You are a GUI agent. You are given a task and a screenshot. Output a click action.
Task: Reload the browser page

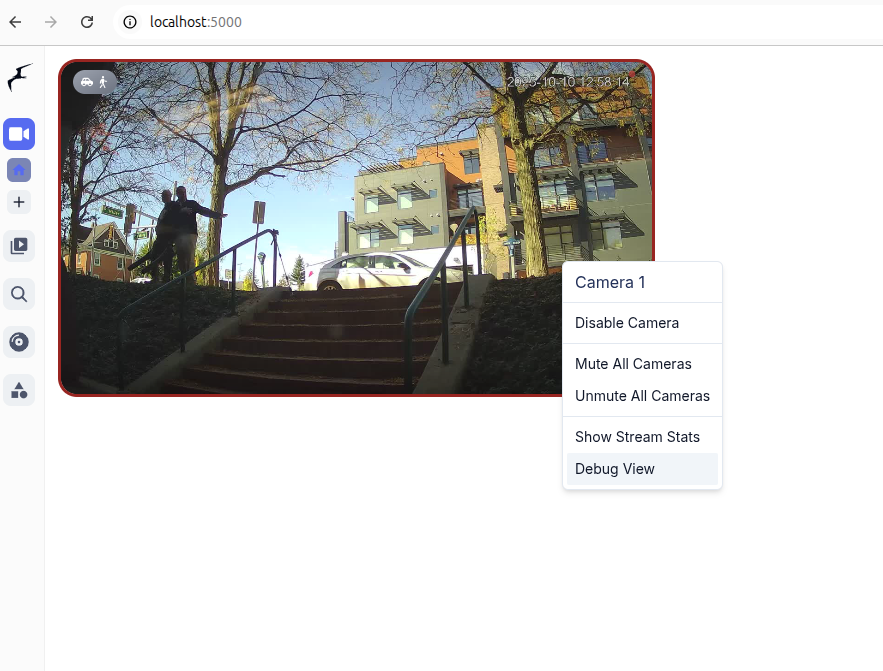87,22
